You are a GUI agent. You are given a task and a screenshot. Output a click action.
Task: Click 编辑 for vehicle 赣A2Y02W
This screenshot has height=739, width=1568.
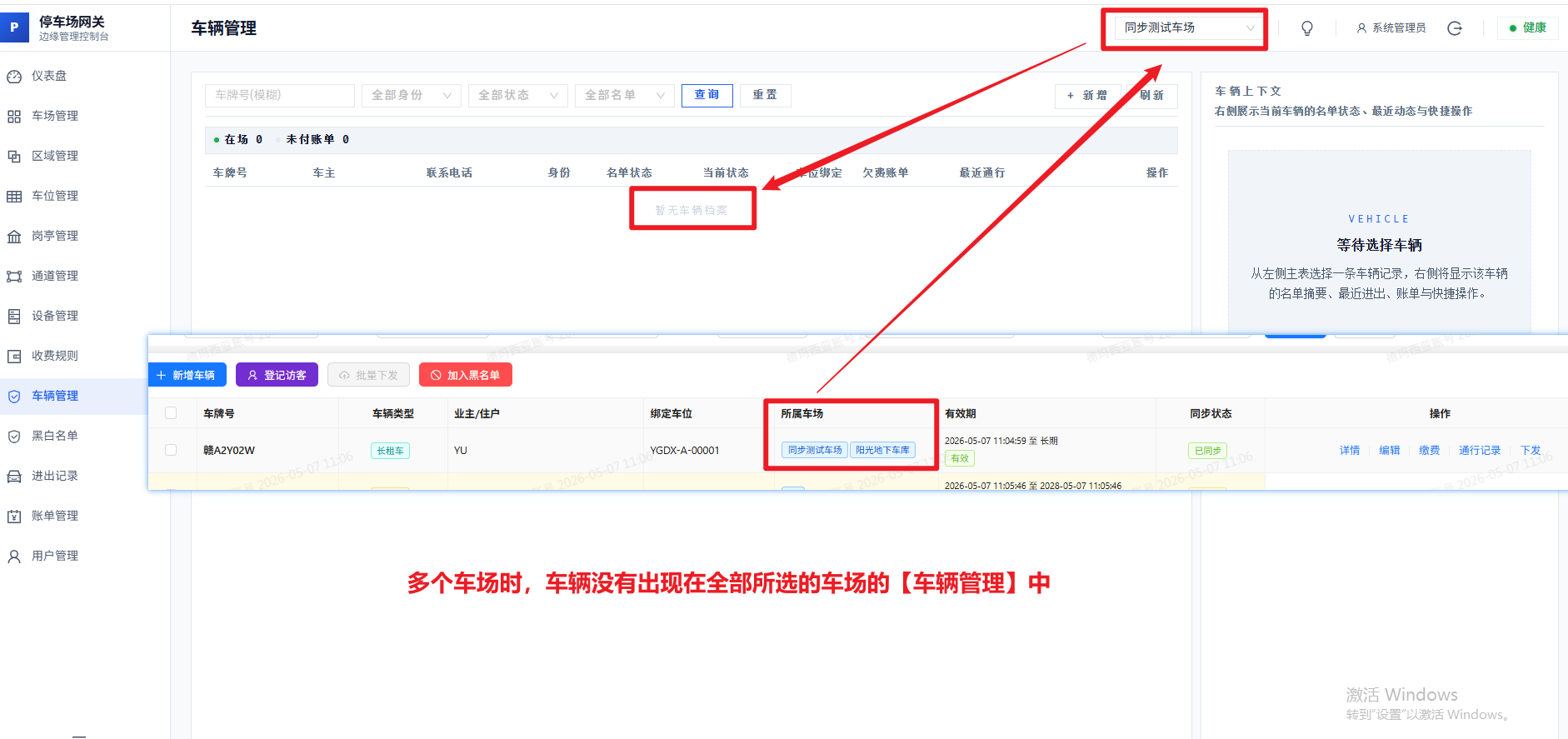tap(1390, 450)
